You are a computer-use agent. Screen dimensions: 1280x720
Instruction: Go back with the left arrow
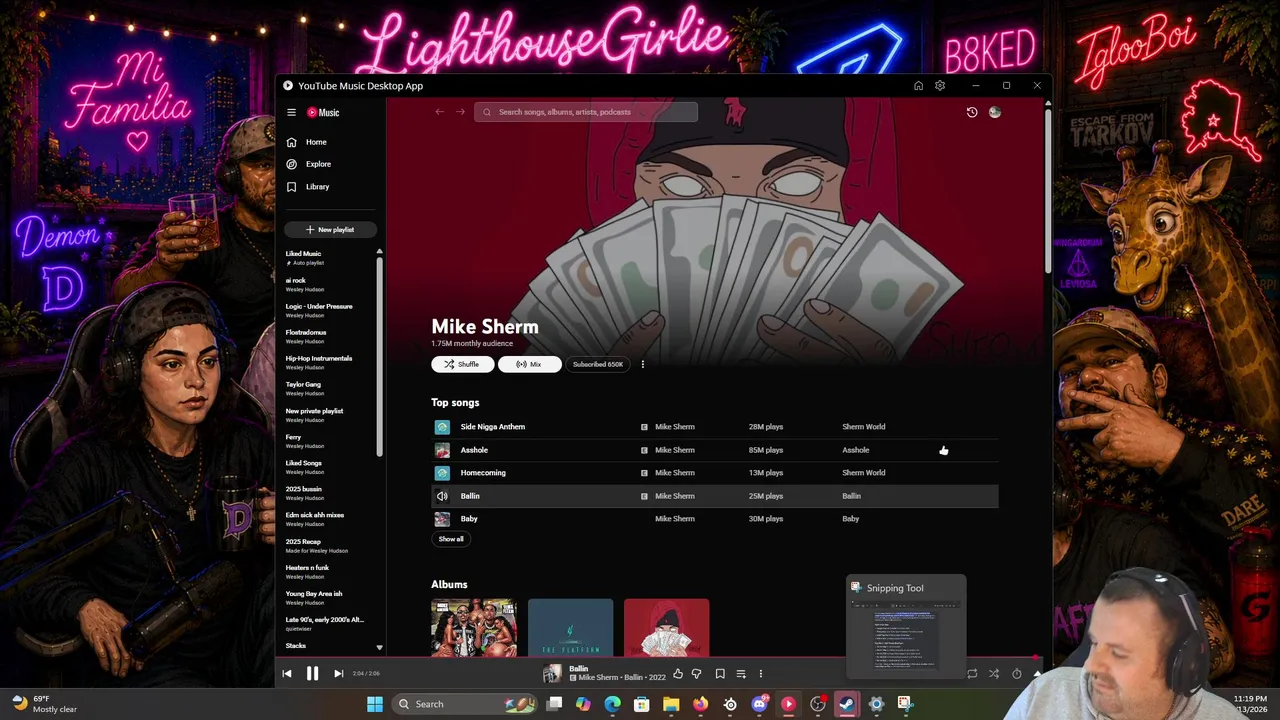pos(439,112)
